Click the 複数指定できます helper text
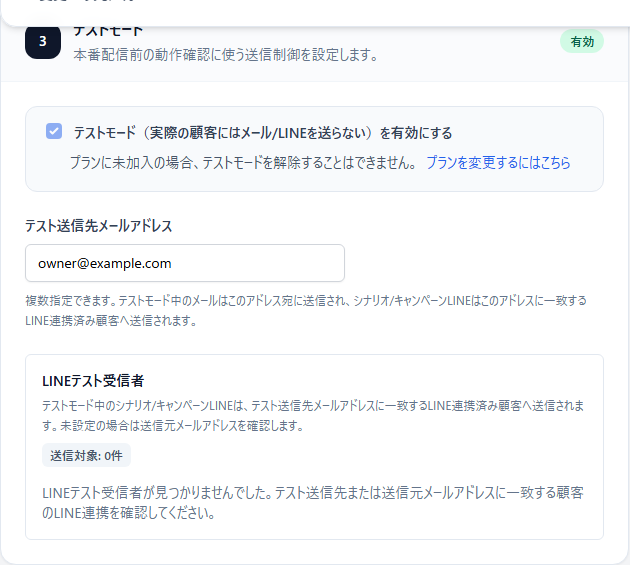The width and height of the screenshot is (630, 565). 306,311
